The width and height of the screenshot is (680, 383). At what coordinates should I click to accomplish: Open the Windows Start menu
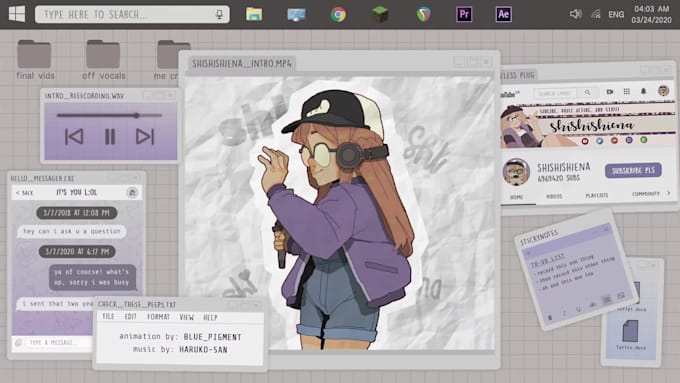16,14
